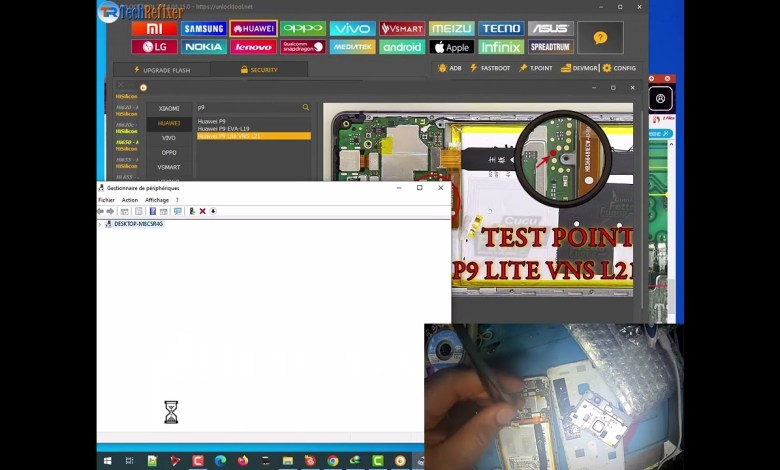Viewport: 780px width, 470px height.
Task: Select VIVO in the brand sidebar
Action: click(169, 138)
